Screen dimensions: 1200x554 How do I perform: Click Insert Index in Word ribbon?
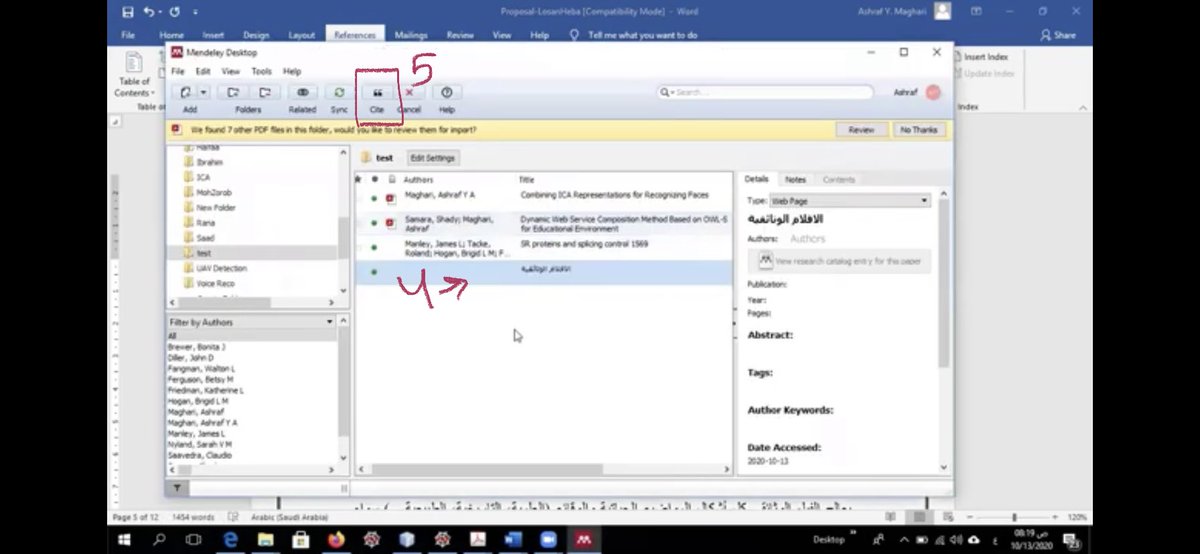coord(980,57)
